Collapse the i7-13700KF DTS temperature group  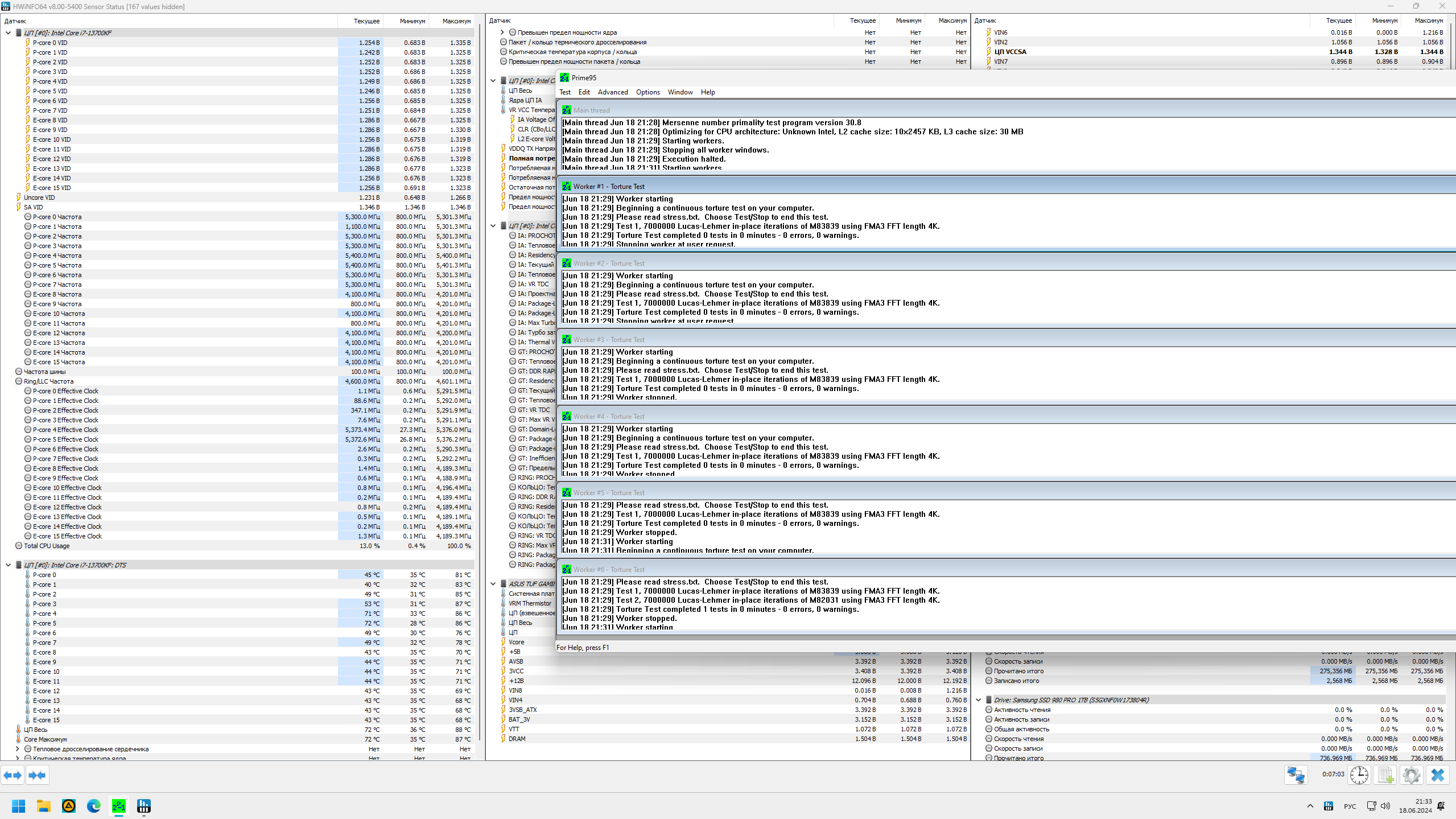coord(8,565)
